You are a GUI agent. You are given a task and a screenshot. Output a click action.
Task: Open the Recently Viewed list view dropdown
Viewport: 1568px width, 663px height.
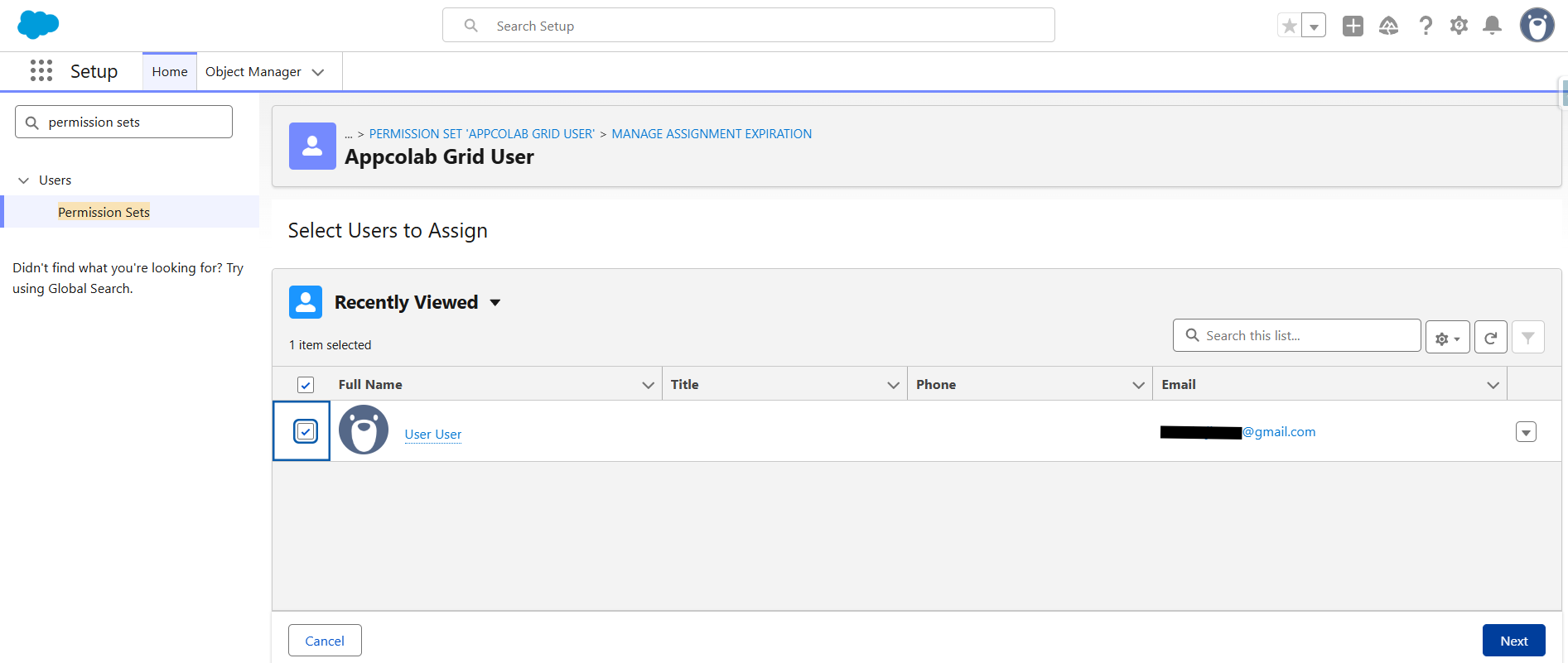(495, 302)
